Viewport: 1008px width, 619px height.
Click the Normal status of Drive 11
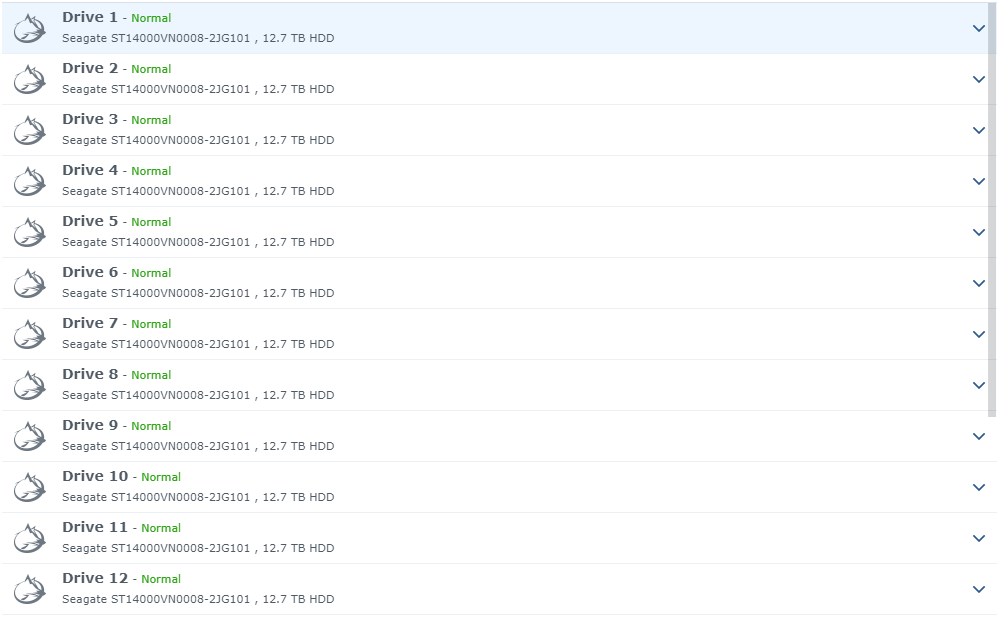tap(161, 528)
